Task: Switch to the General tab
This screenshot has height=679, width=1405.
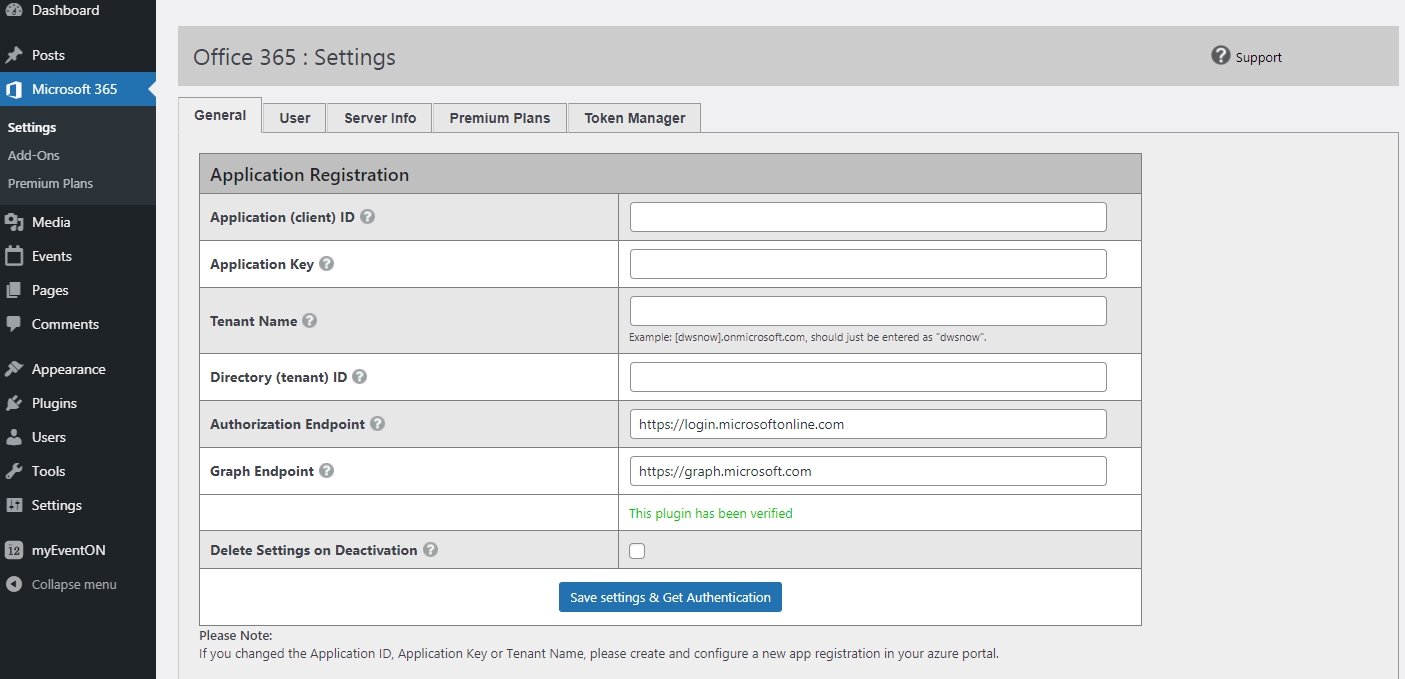Action: [x=220, y=115]
